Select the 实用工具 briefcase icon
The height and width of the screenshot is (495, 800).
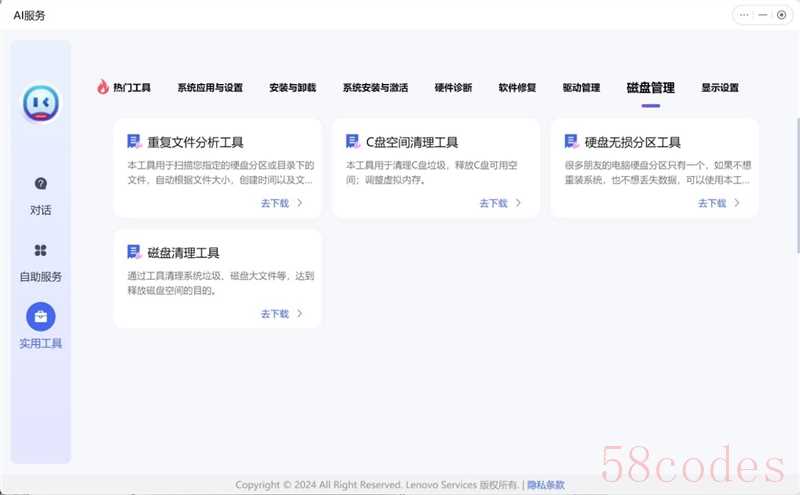[41, 317]
